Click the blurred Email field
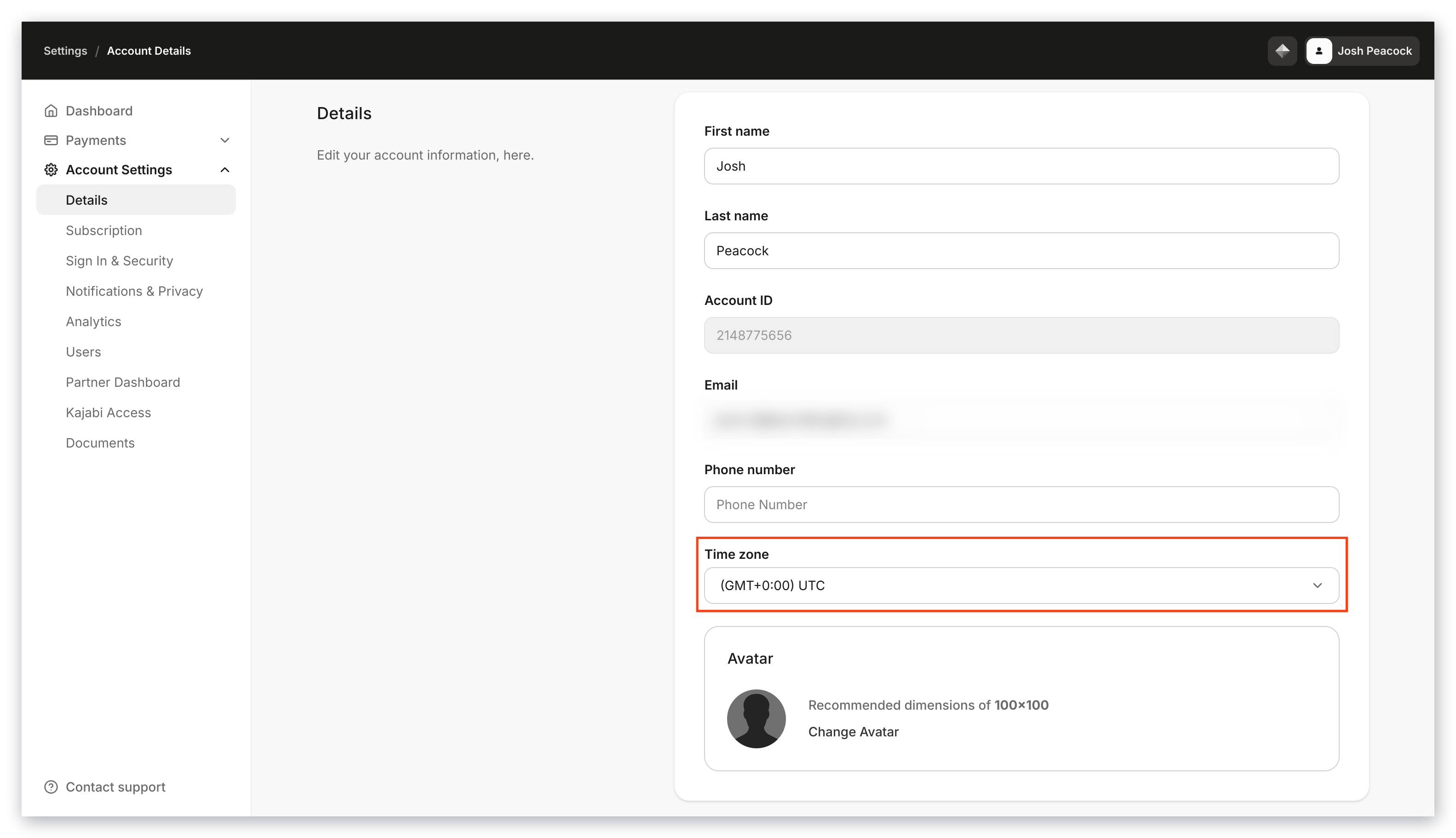Image resolution: width=1456 pixels, height=838 pixels. pyautogui.click(x=1021, y=419)
